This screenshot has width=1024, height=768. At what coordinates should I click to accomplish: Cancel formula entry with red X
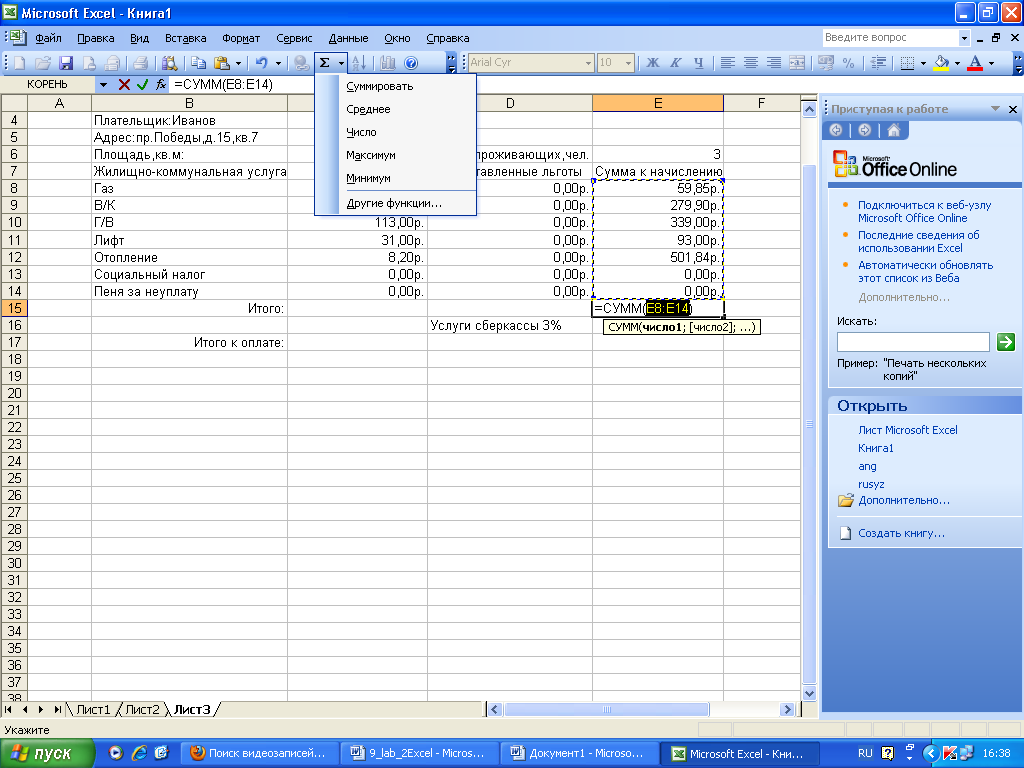click(124, 84)
